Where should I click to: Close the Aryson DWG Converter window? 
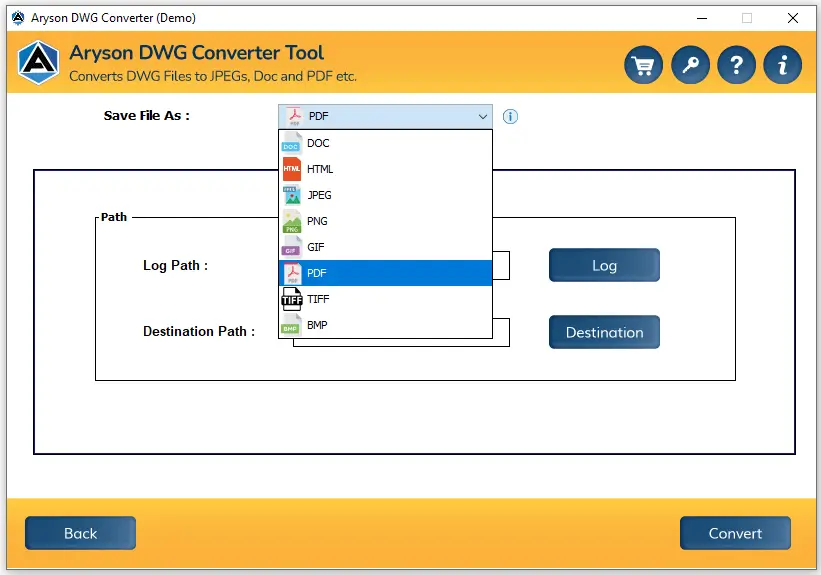point(793,18)
